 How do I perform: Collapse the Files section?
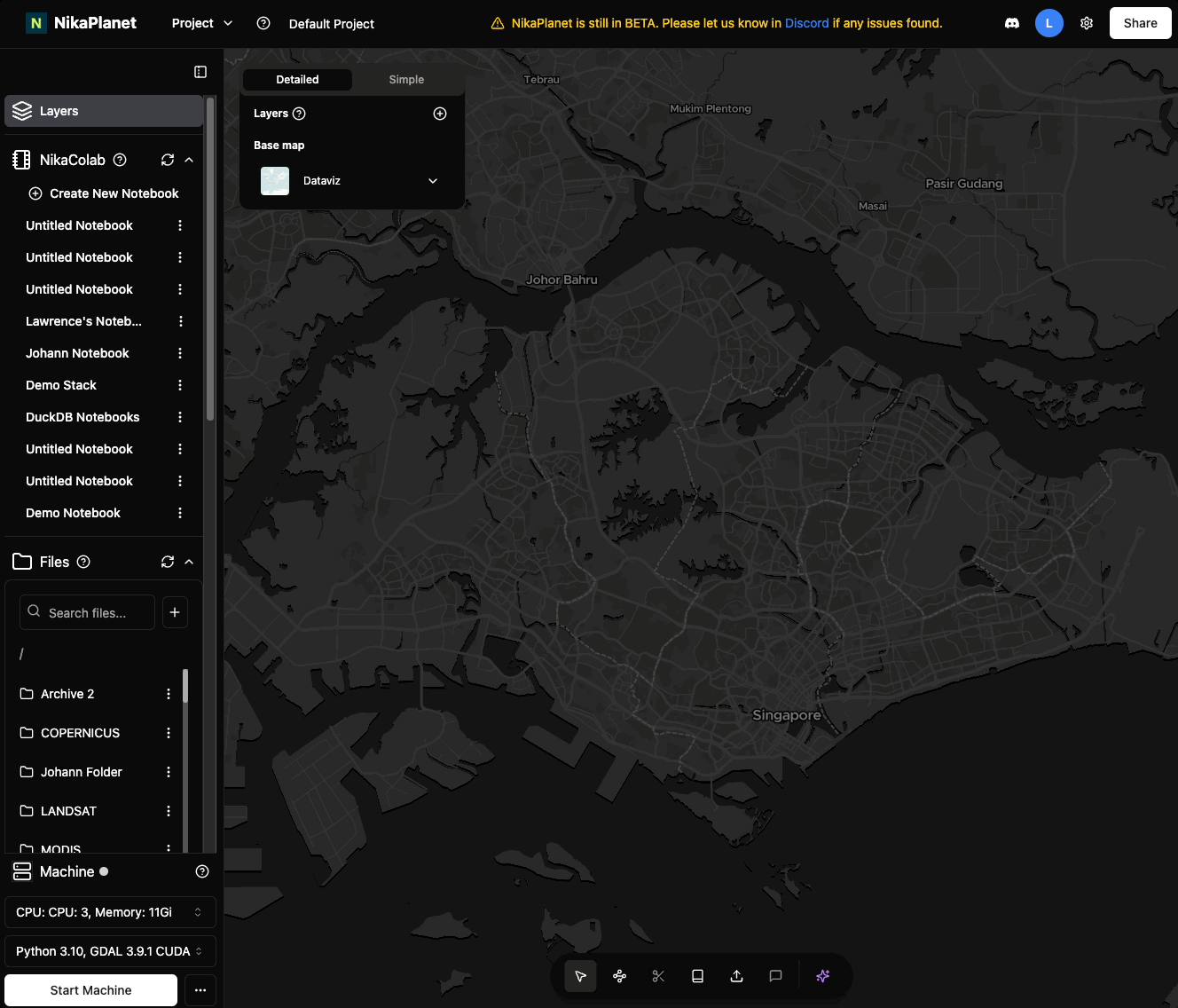(189, 562)
